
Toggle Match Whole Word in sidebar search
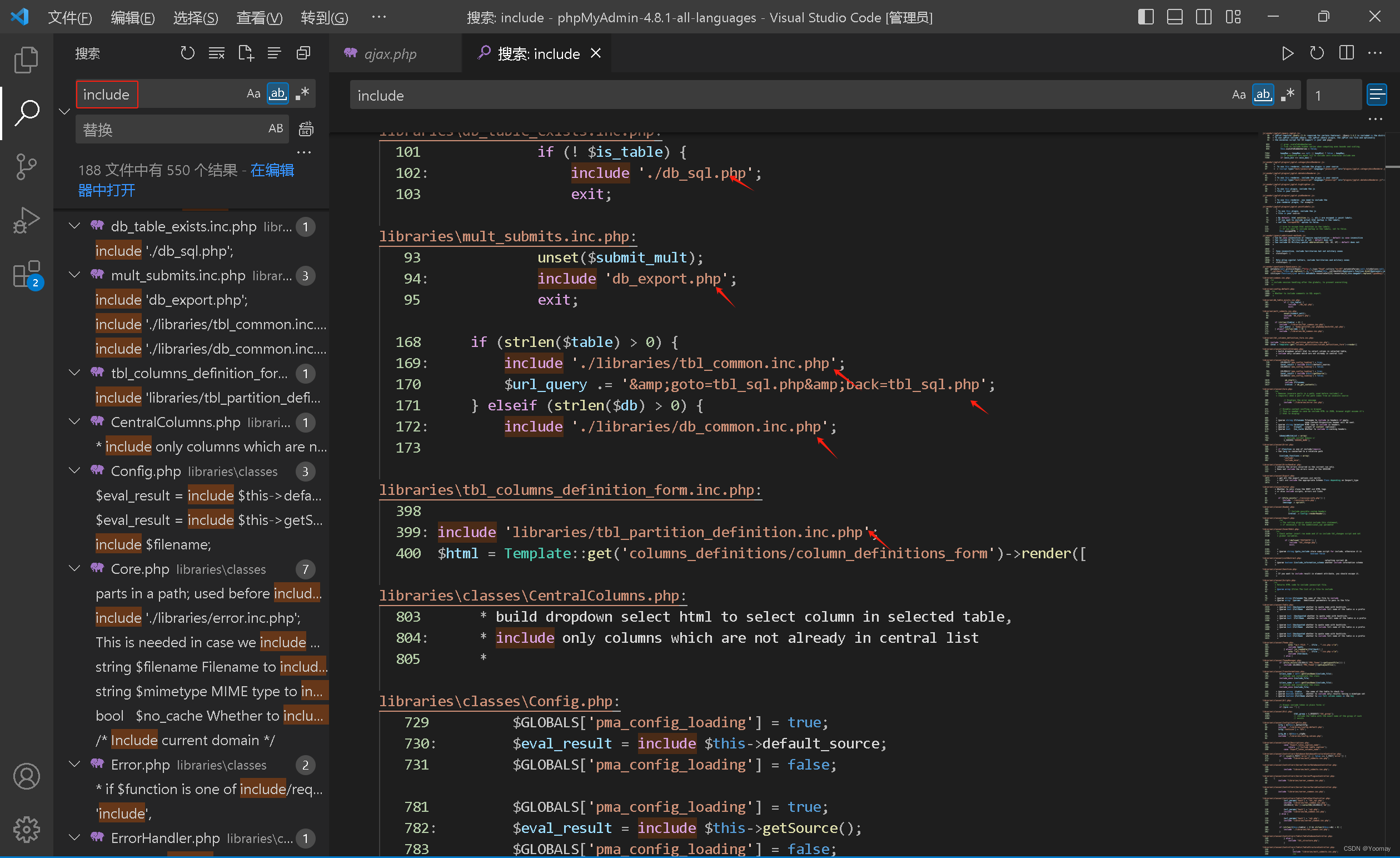click(x=277, y=94)
